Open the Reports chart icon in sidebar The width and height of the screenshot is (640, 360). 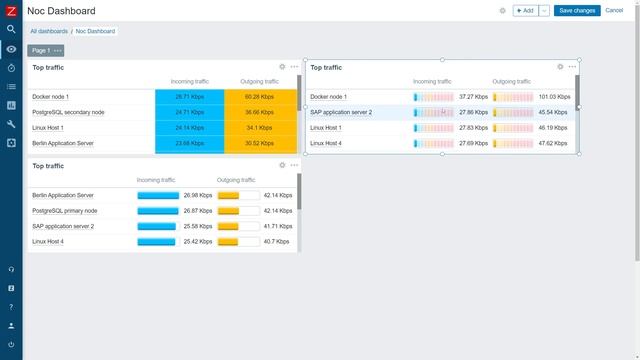[x=11, y=105]
